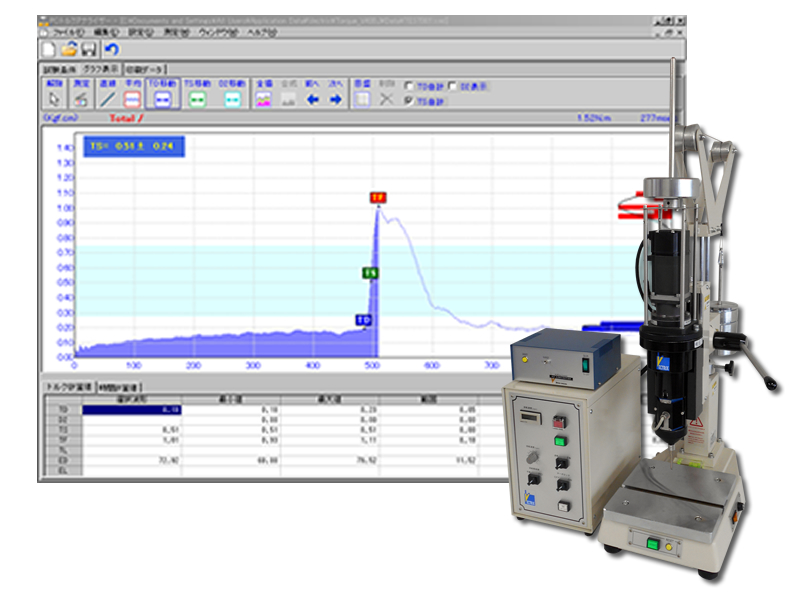
Task: Select the arrow cursor tool in graph toolbar
Action: pyautogui.click(x=55, y=99)
